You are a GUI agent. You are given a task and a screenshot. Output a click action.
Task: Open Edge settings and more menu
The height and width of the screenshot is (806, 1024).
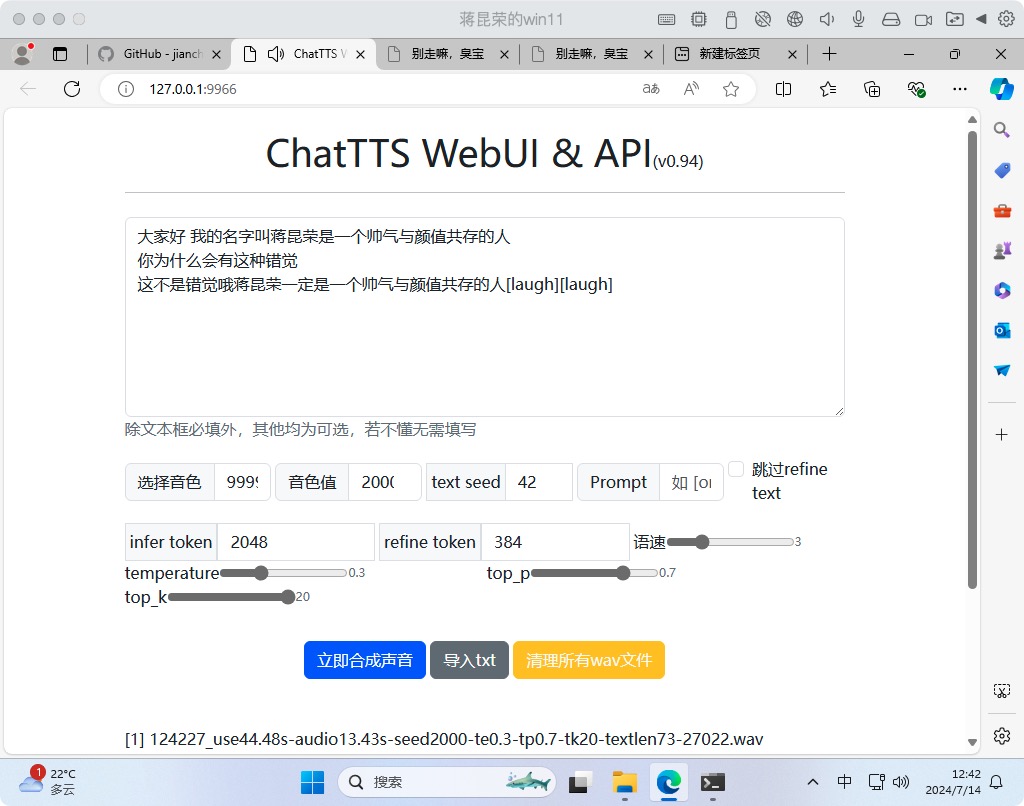coord(960,89)
